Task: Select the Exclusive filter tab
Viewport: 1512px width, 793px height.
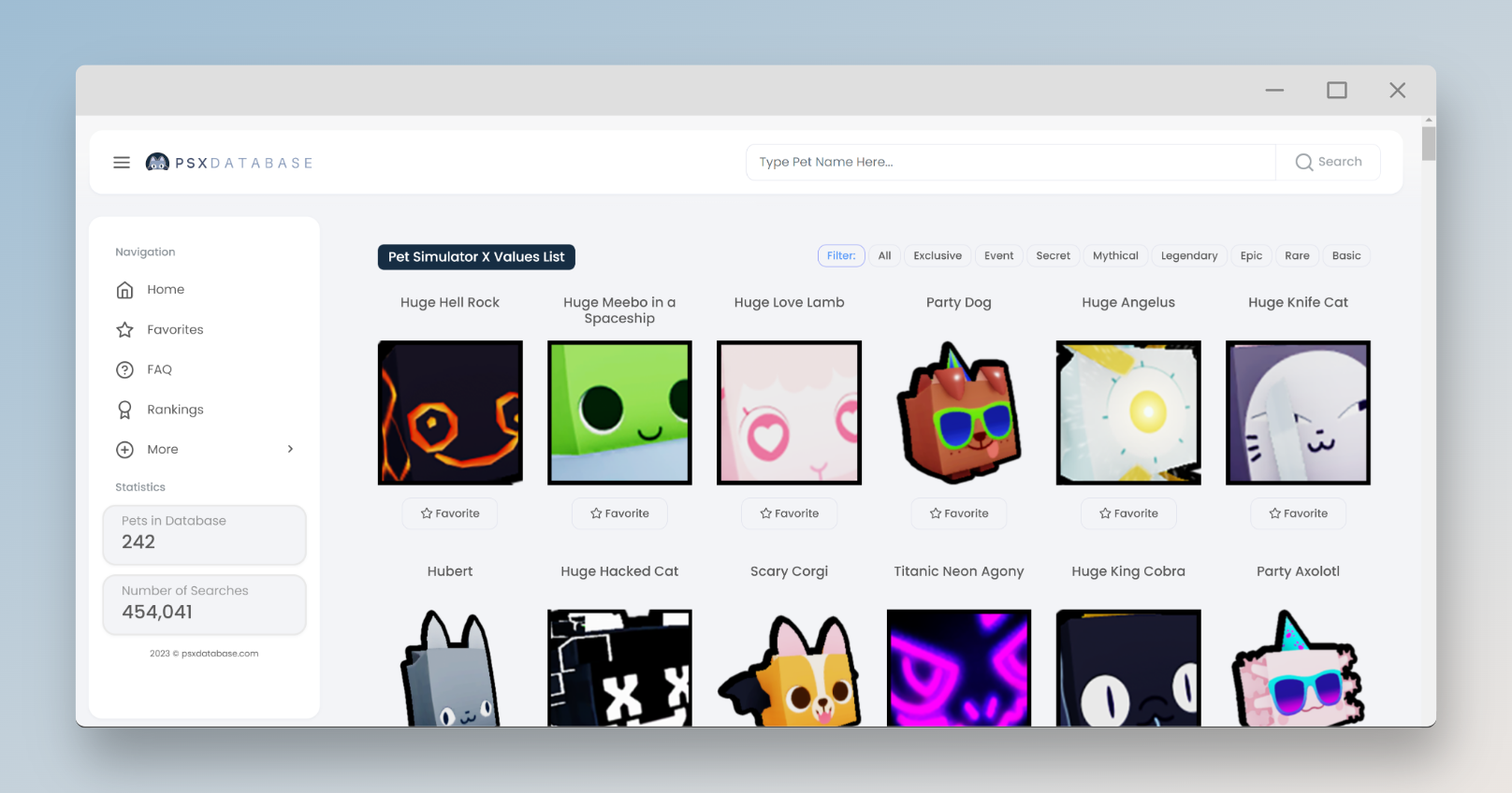Action: (938, 255)
